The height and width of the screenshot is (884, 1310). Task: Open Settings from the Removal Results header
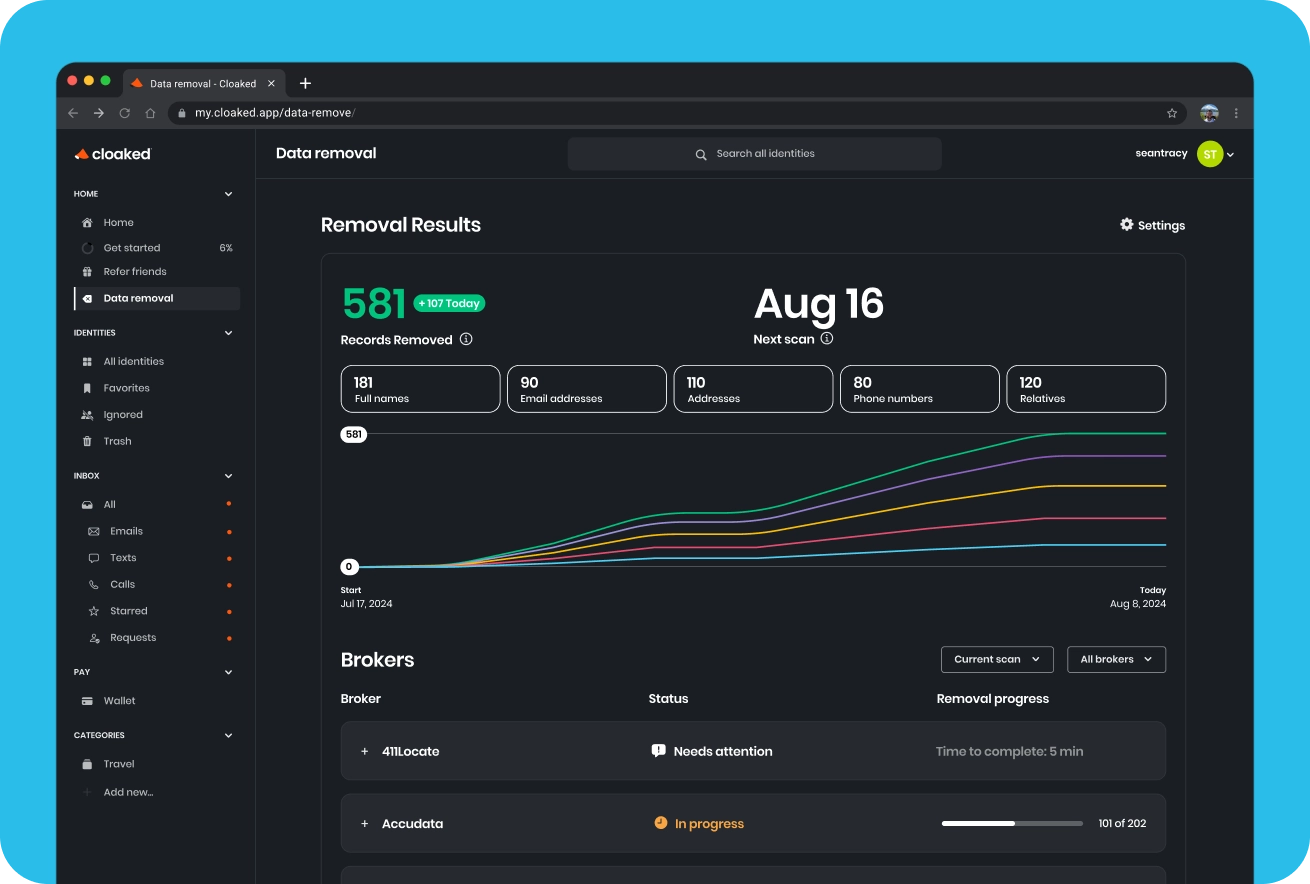pos(1151,225)
